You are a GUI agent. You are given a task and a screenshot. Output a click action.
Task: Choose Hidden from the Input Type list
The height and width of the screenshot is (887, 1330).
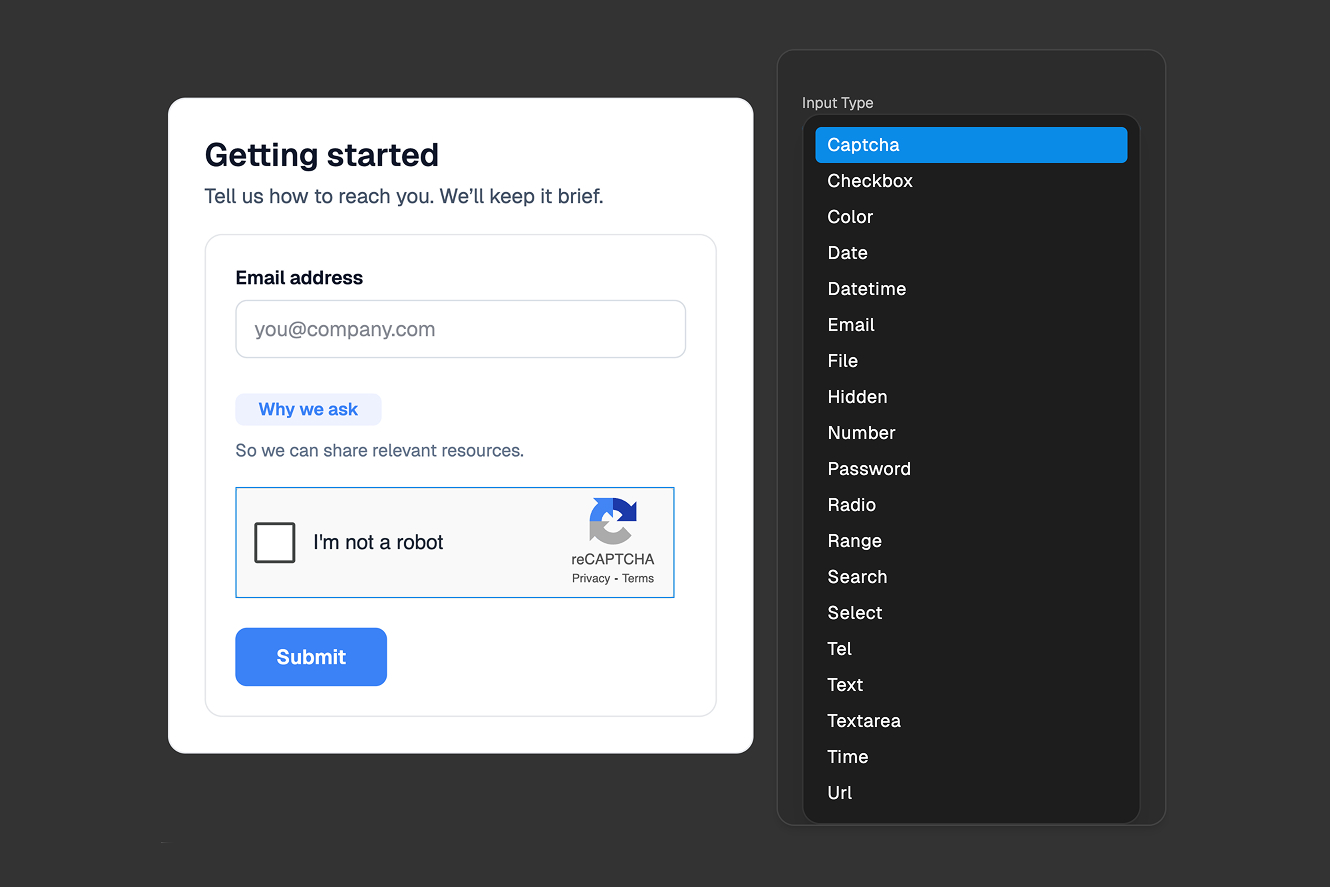pyautogui.click(x=971, y=397)
